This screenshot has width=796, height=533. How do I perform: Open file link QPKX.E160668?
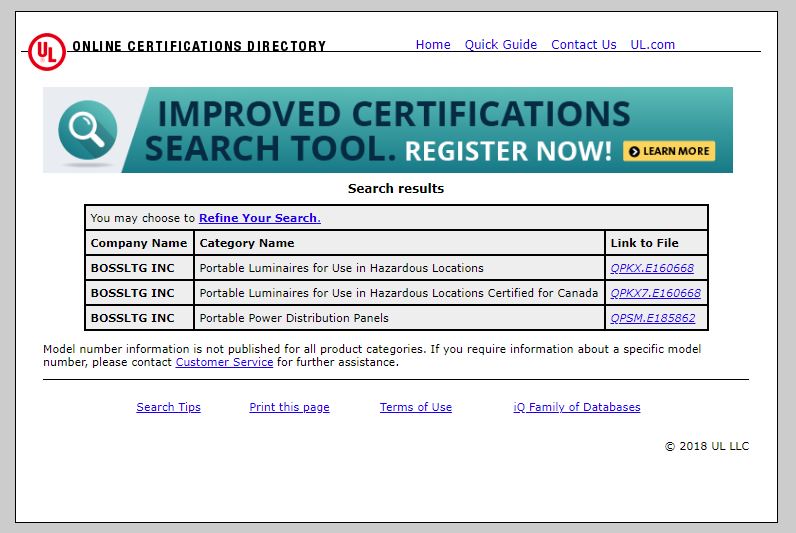tap(652, 268)
